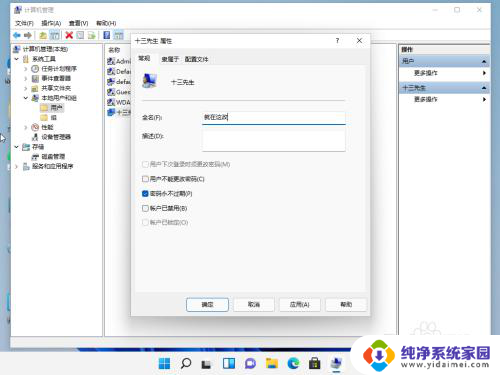Select the 用户 folder in the tree
The image size is (500, 375).
pos(56,108)
